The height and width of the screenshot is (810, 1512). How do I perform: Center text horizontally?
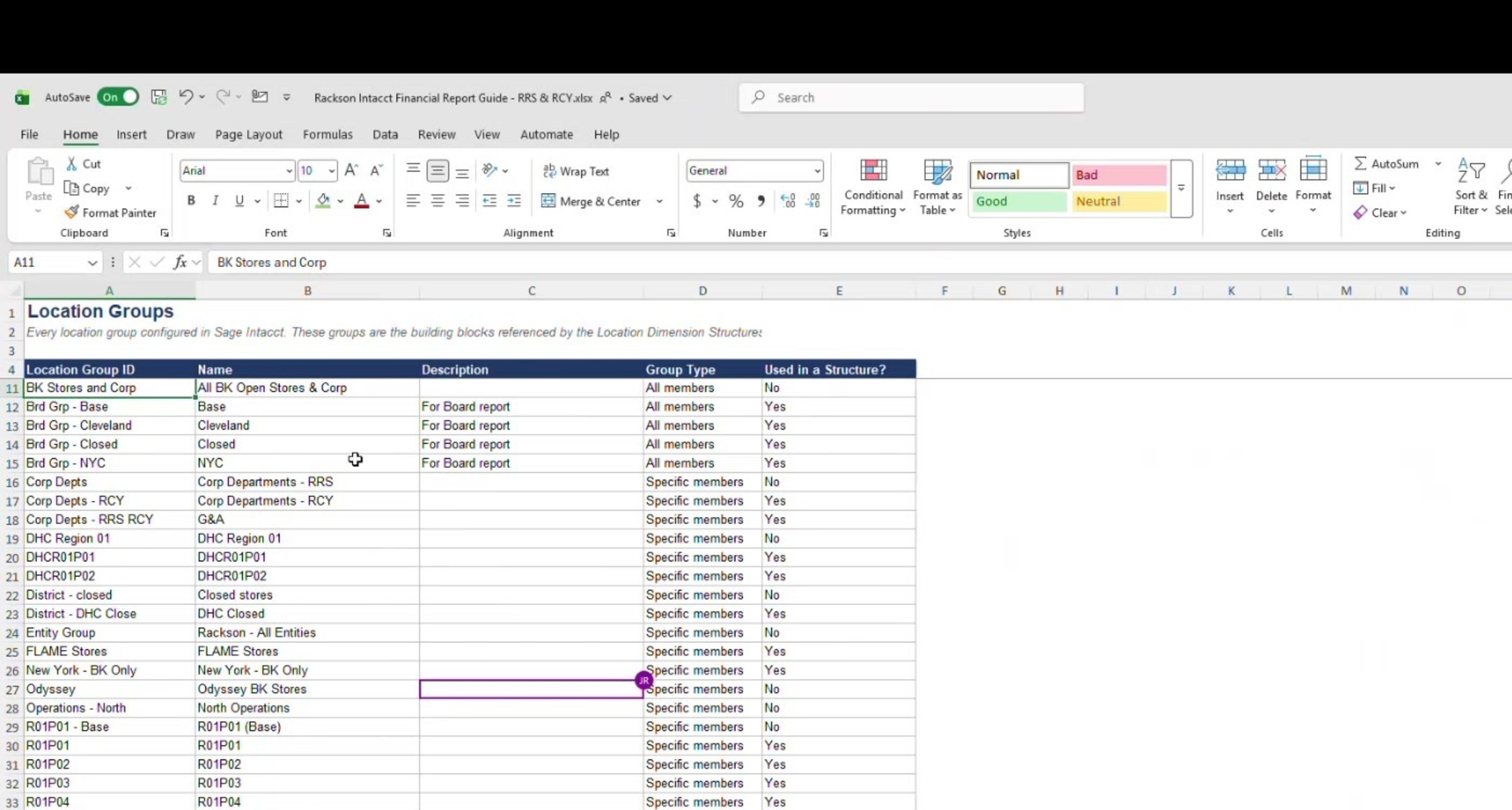(x=437, y=201)
